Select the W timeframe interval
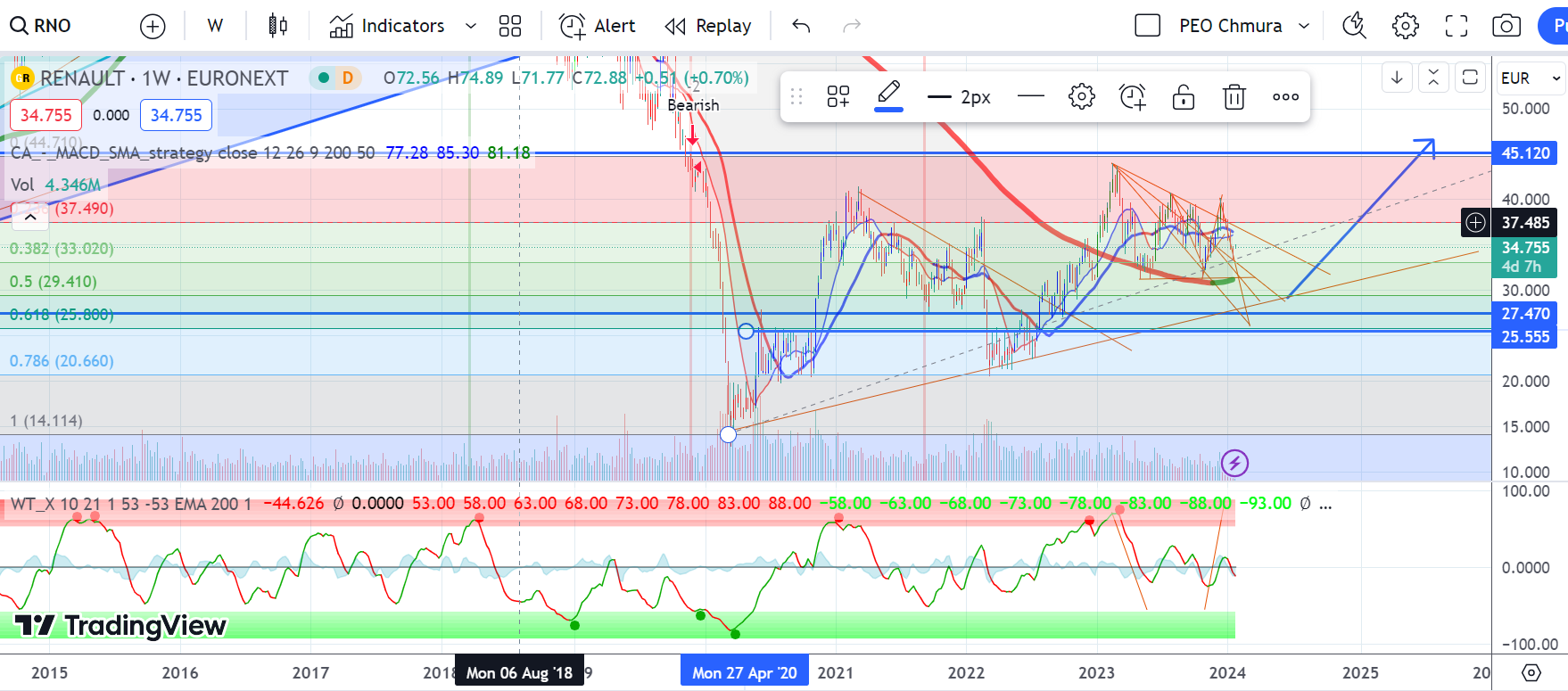 point(215,26)
